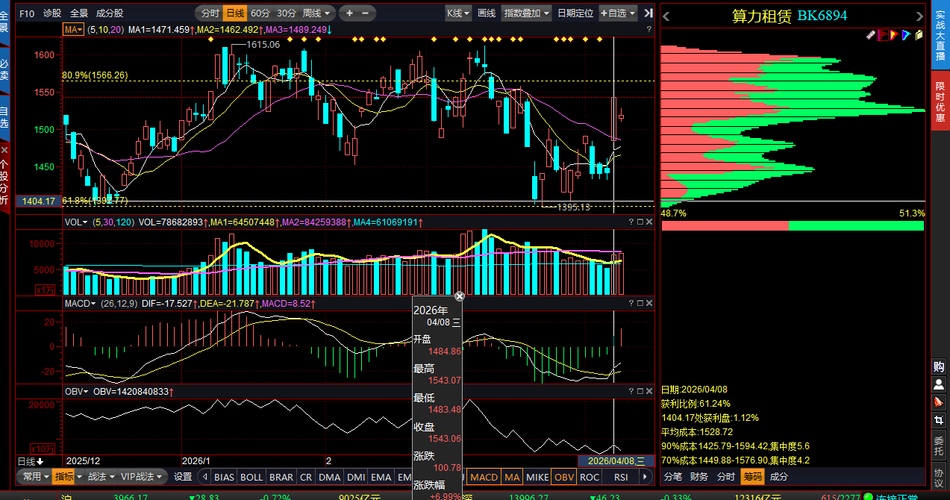Click the 诊股 stock diagnosis button

(52, 13)
